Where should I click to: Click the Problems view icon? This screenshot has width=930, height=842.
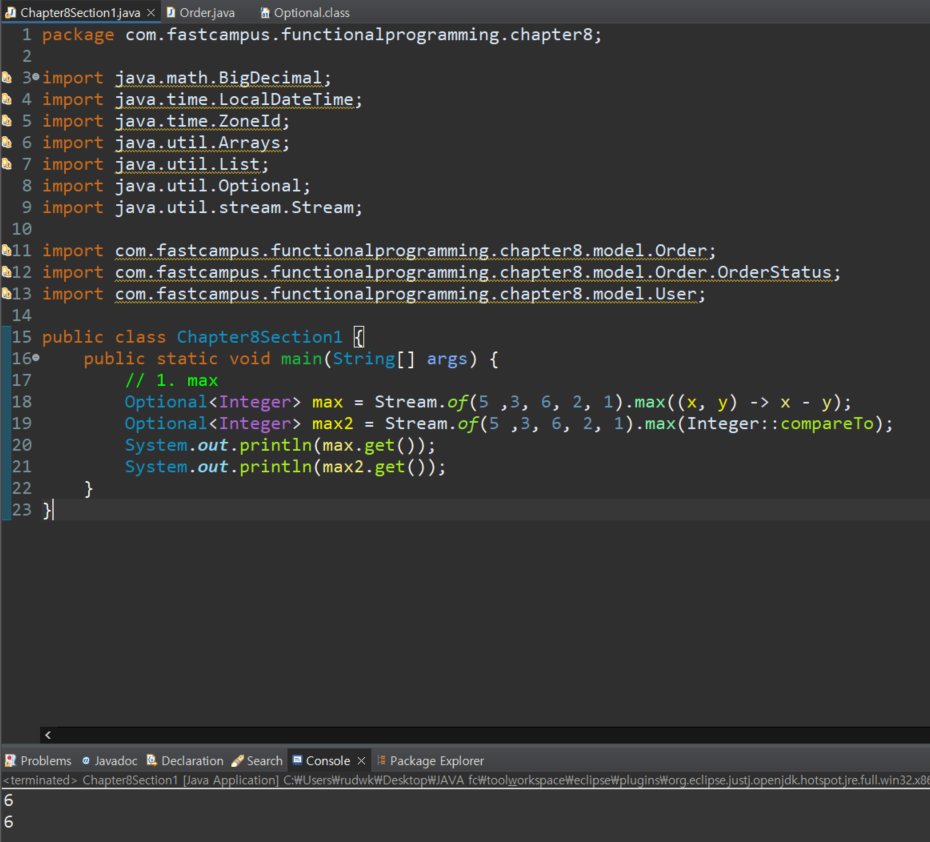click(10, 760)
